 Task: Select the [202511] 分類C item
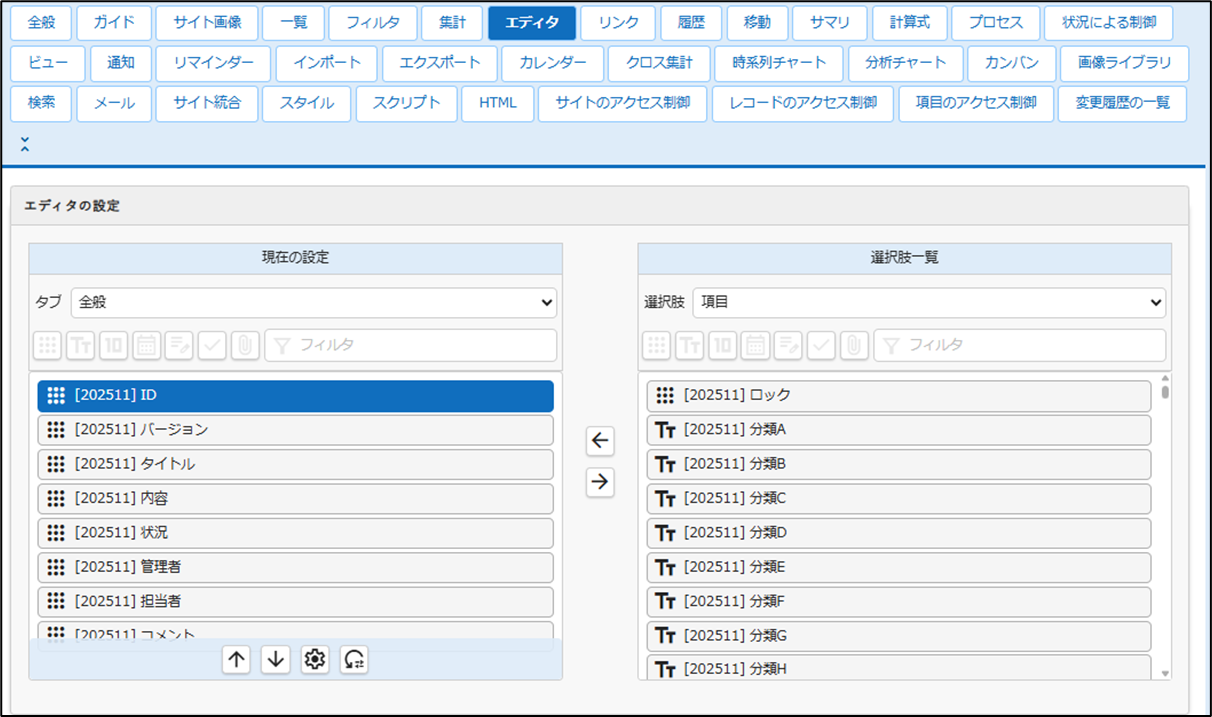[898, 498]
